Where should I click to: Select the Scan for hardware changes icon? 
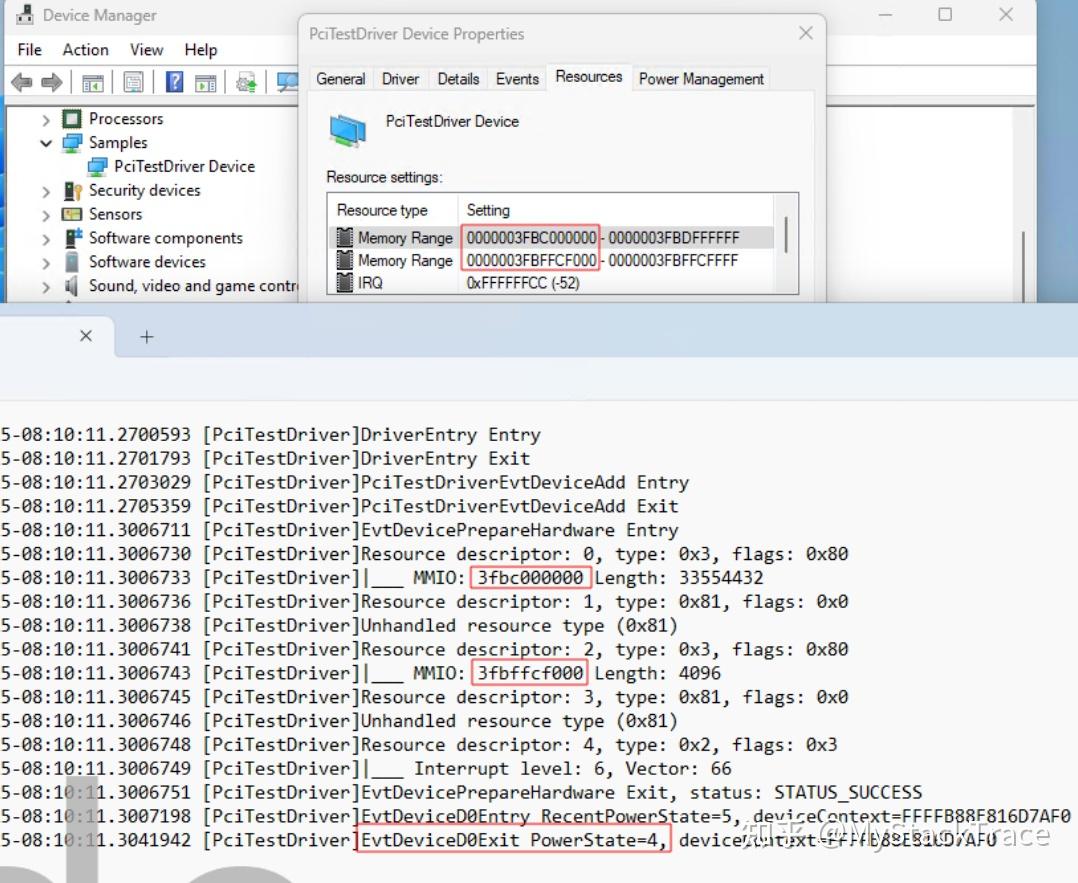pyautogui.click(x=286, y=82)
